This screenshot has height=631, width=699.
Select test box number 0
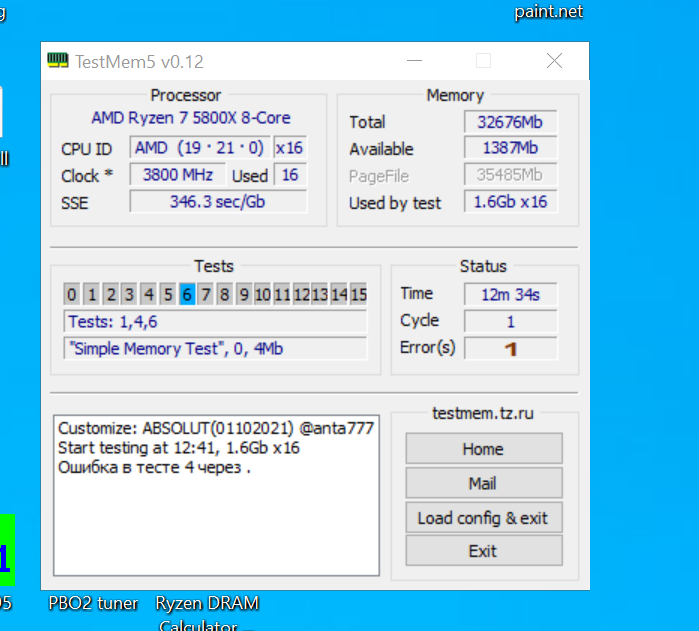pyautogui.click(x=72, y=294)
